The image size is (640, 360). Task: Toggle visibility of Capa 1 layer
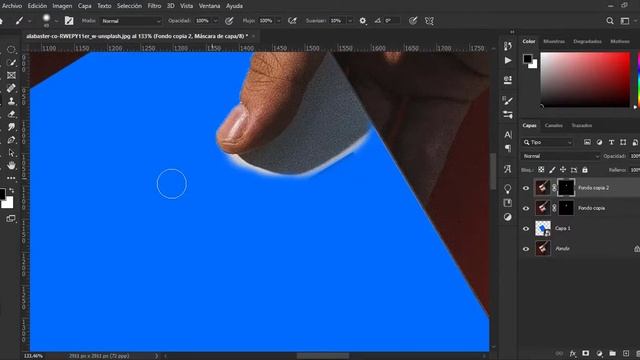pyautogui.click(x=526, y=229)
